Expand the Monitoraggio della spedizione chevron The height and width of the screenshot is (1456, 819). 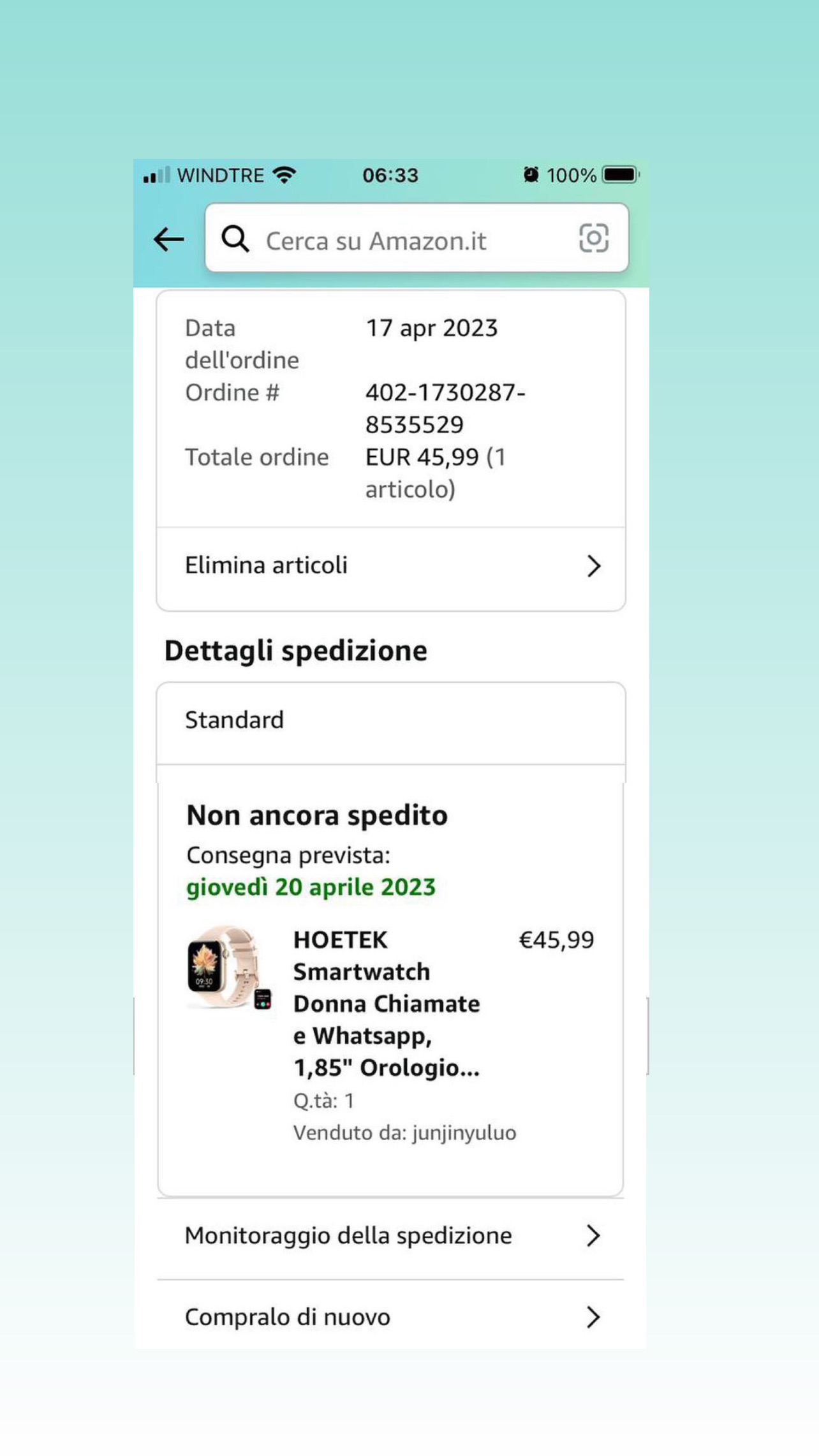(593, 1236)
